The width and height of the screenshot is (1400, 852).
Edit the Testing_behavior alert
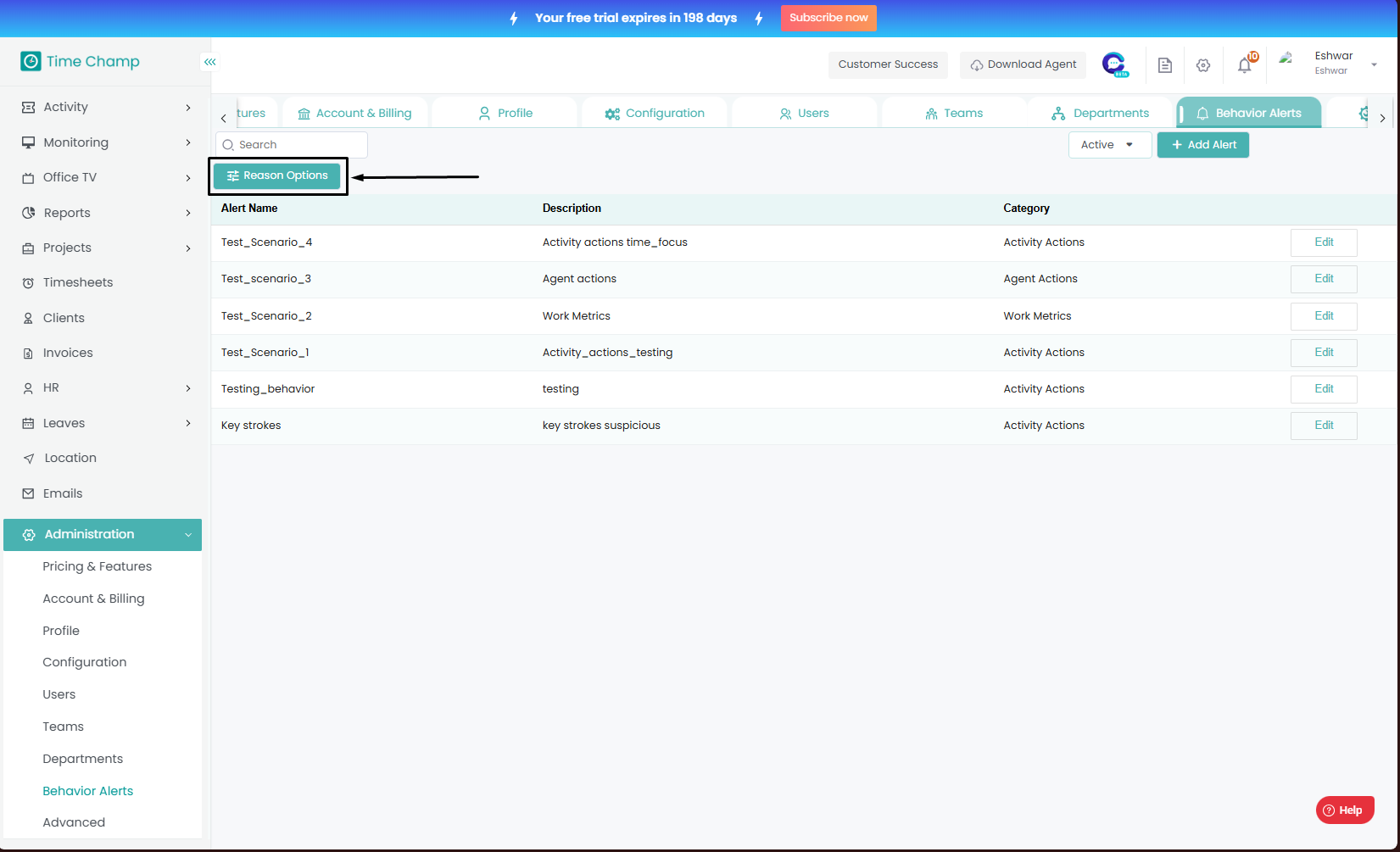click(x=1324, y=389)
